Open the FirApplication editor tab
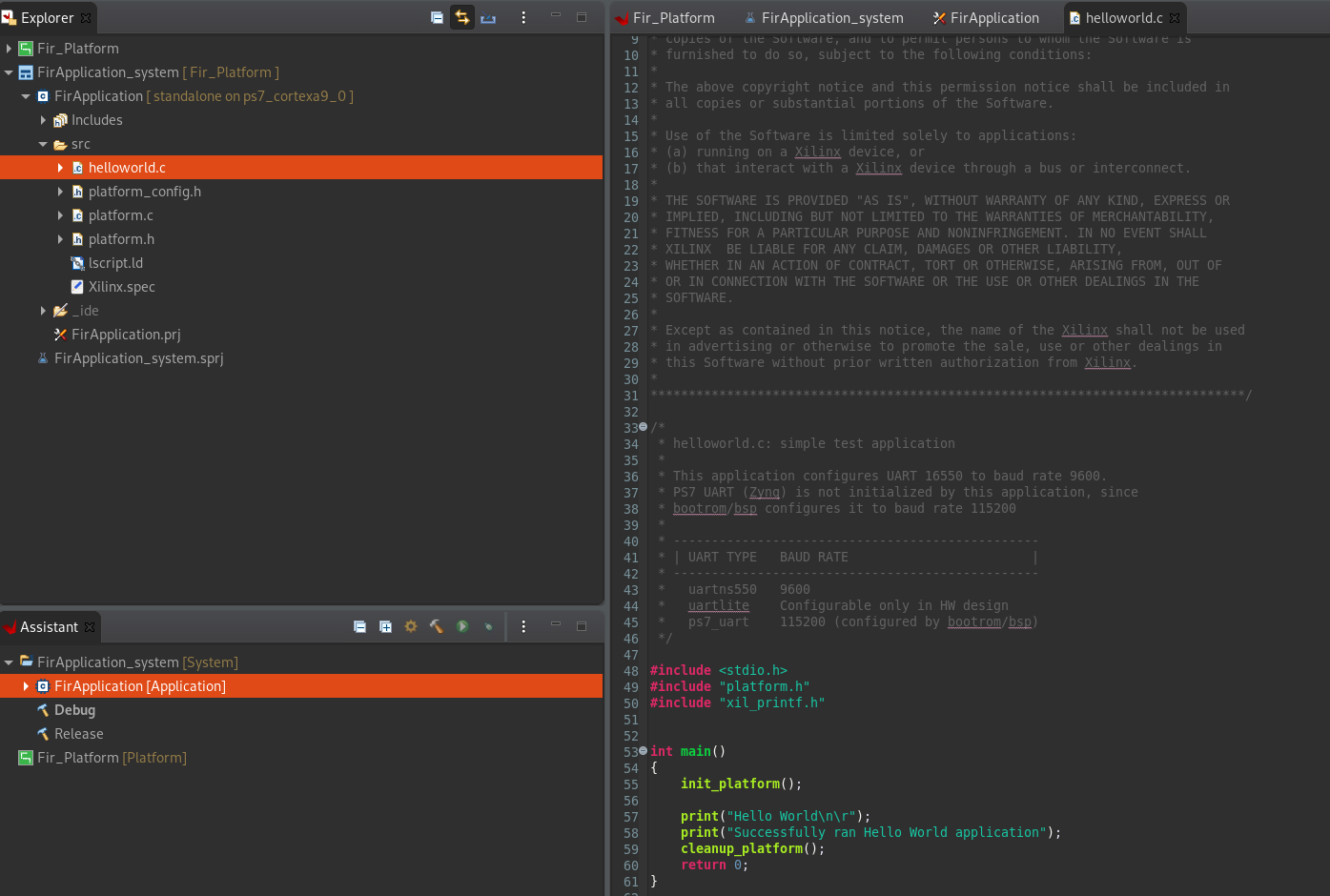 [986, 17]
